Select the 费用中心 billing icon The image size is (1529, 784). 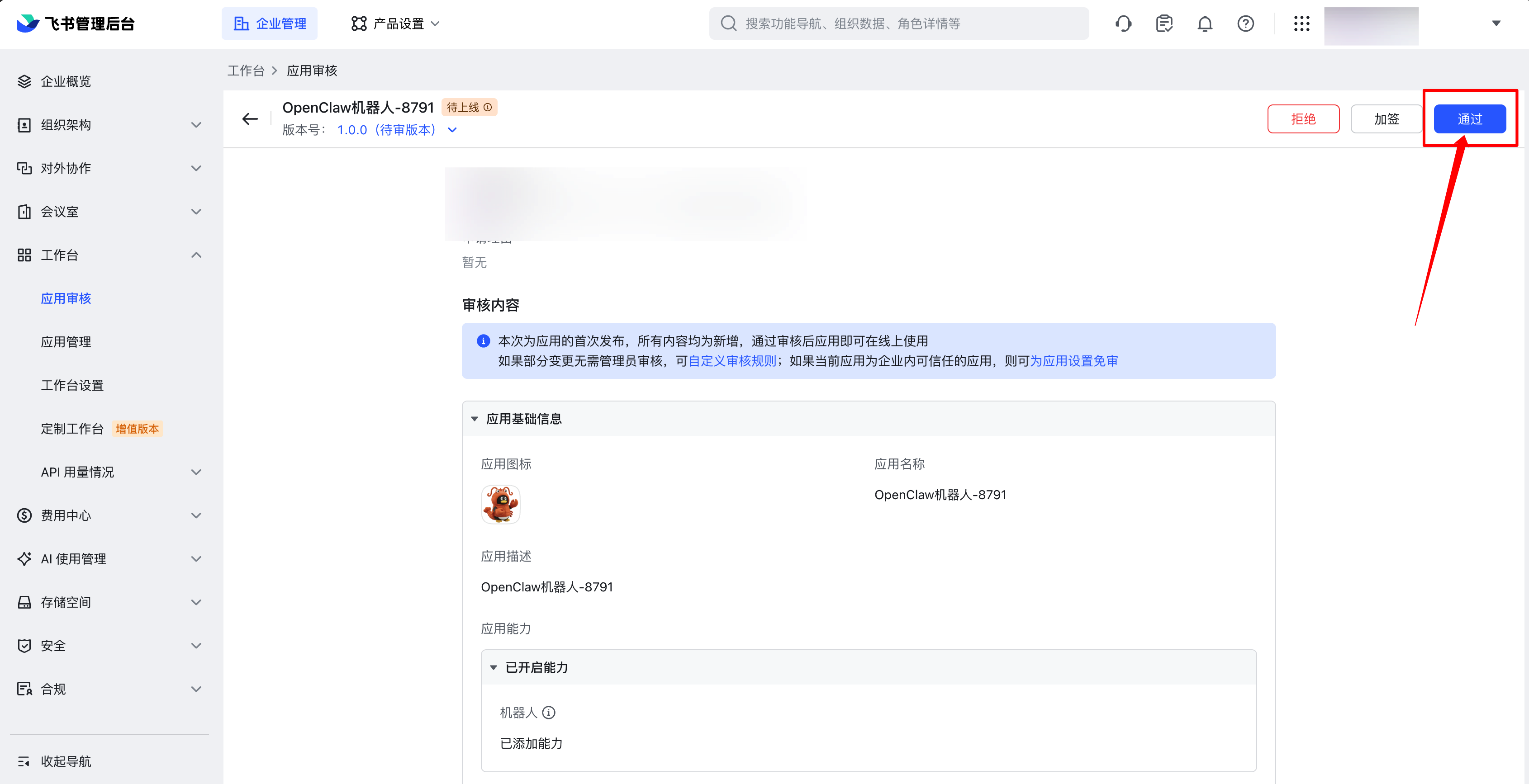(x=24, y=515)
